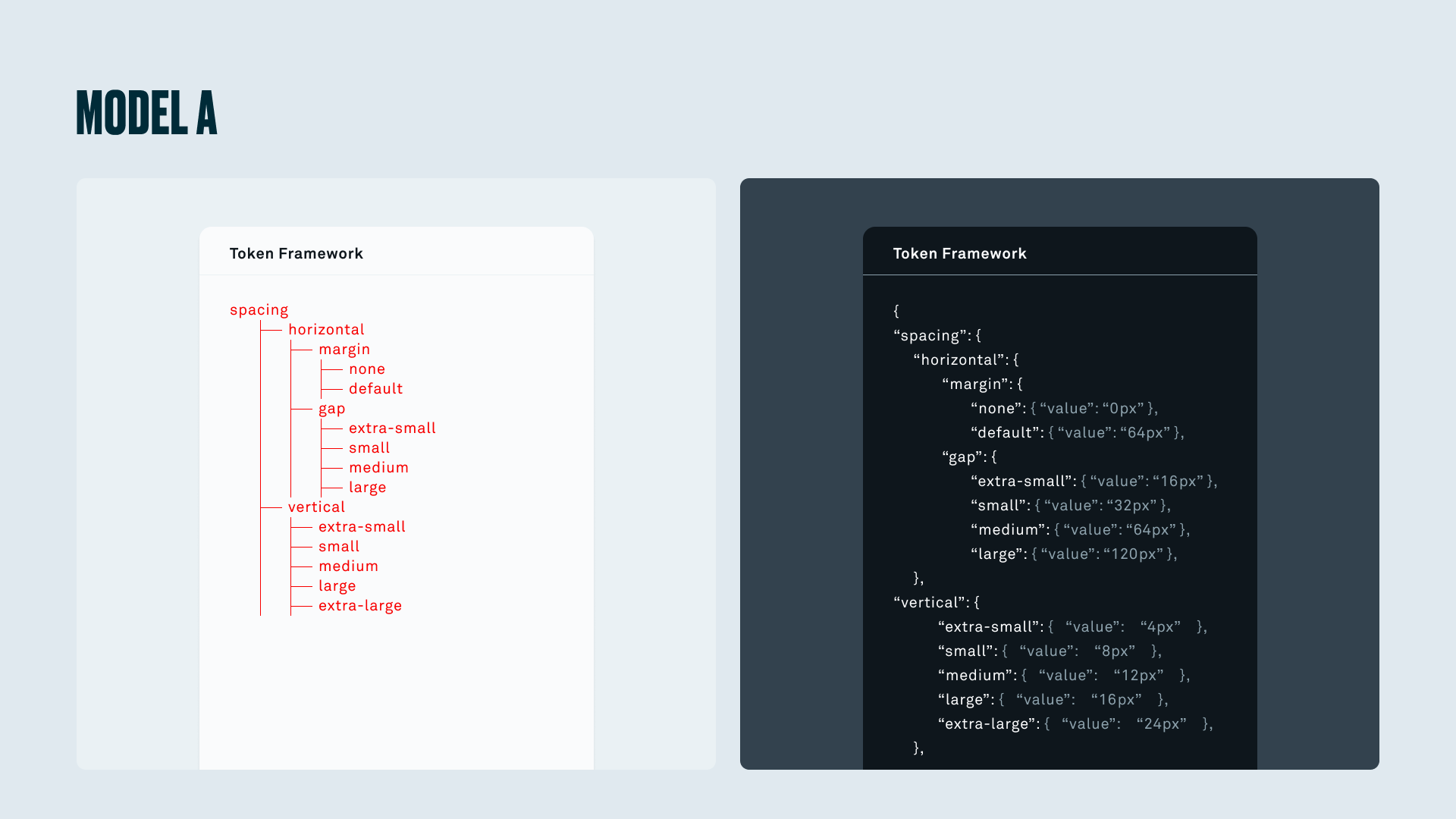
Task: Click the "spacing": { line in JSON
Action: coord(937,336)
